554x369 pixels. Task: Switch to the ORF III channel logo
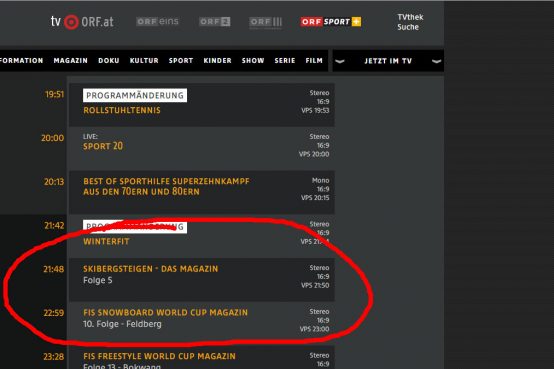click(266, 22)
